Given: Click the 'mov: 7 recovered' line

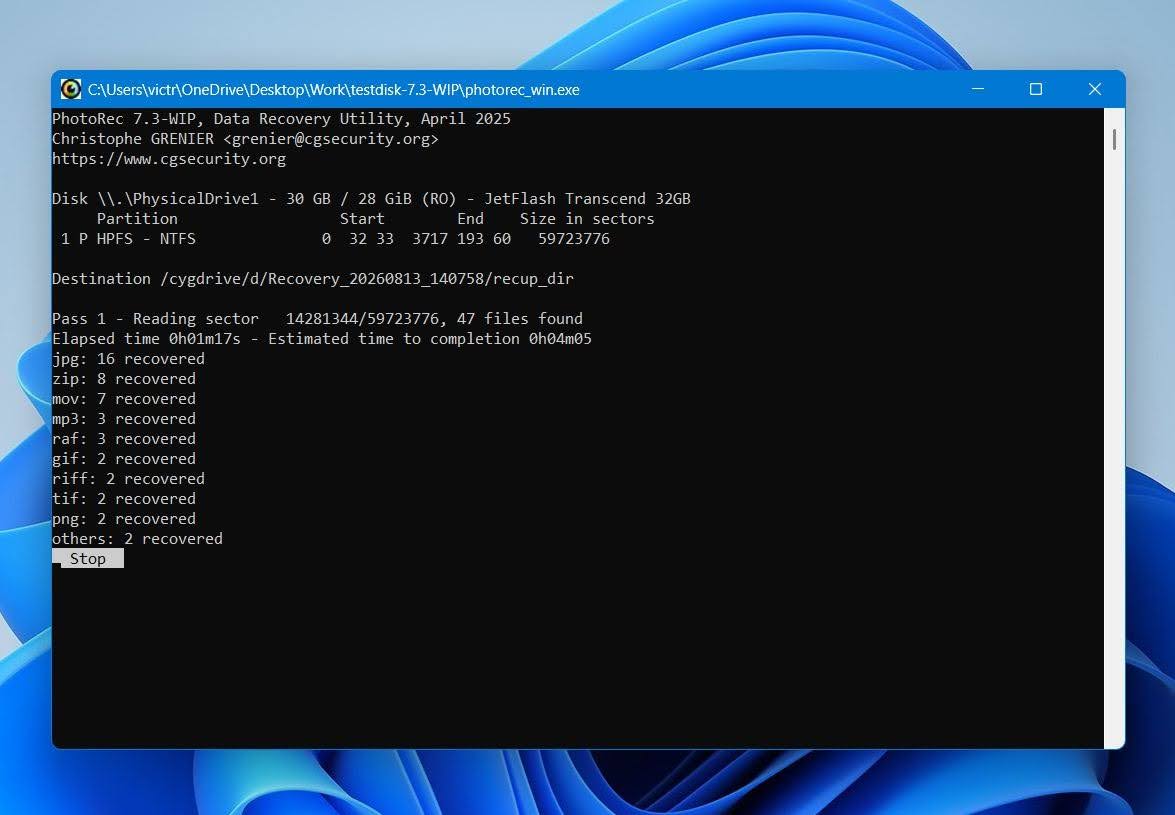Looking at the screenshot, I should tap(124, 399).
